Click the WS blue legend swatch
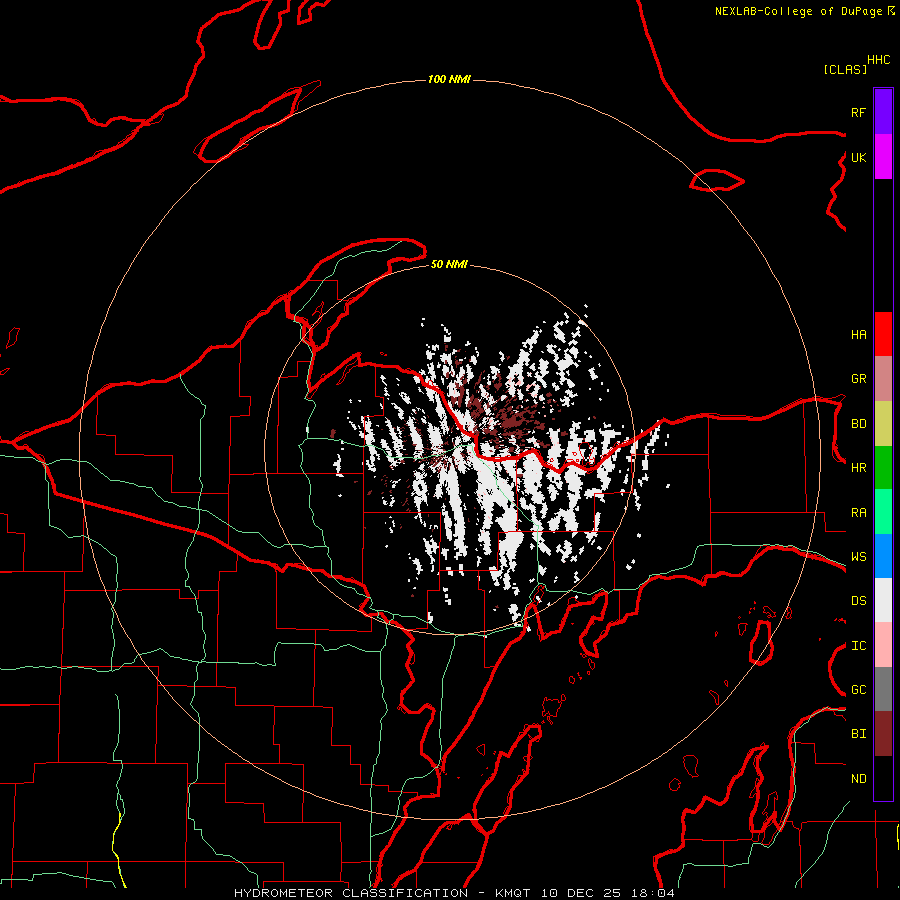900x900 pixels. (883, 556)
